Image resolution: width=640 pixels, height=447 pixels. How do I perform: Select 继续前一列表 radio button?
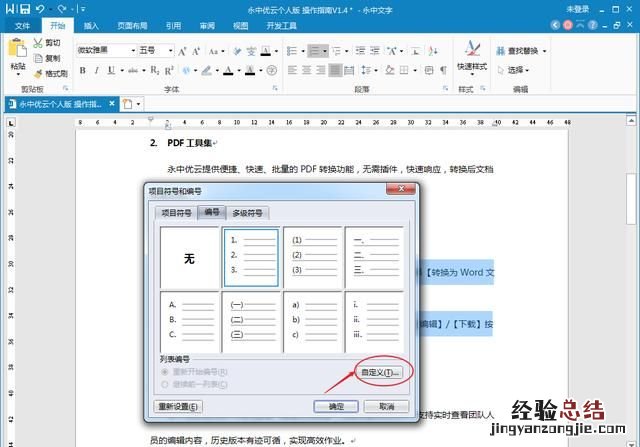click(x=165, y=385)
